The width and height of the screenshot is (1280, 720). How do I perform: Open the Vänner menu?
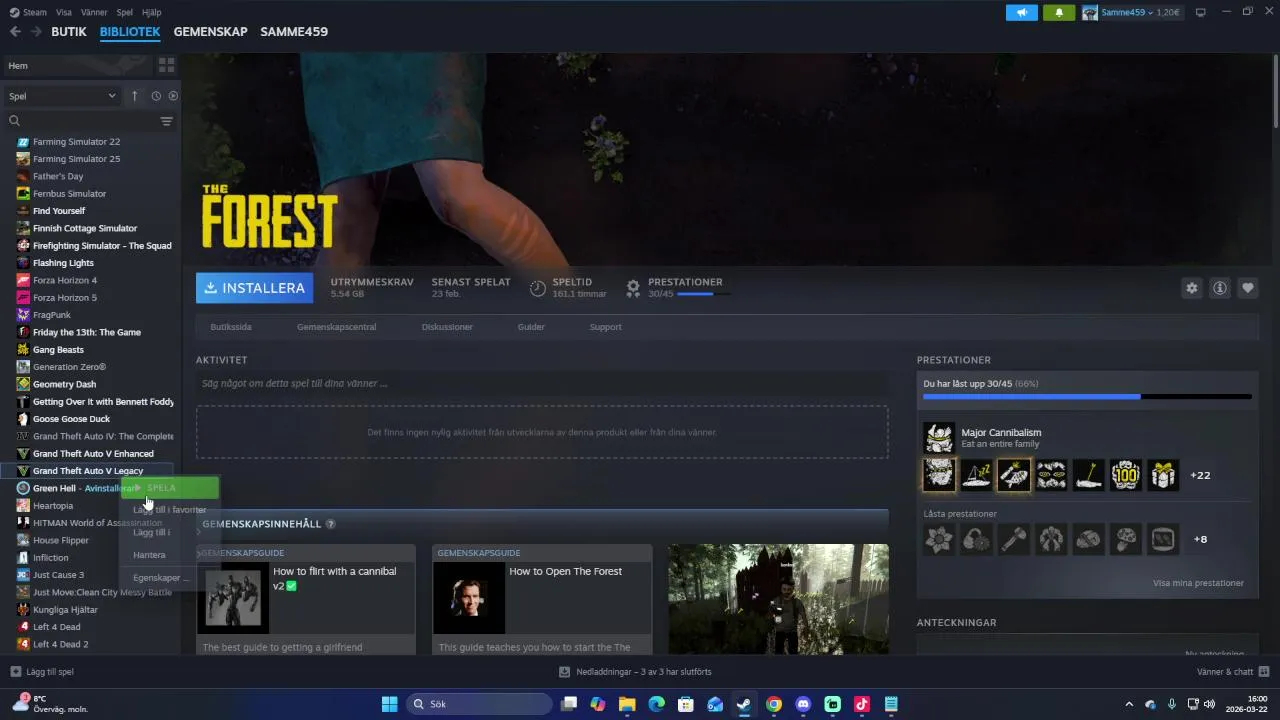point(94,12)
